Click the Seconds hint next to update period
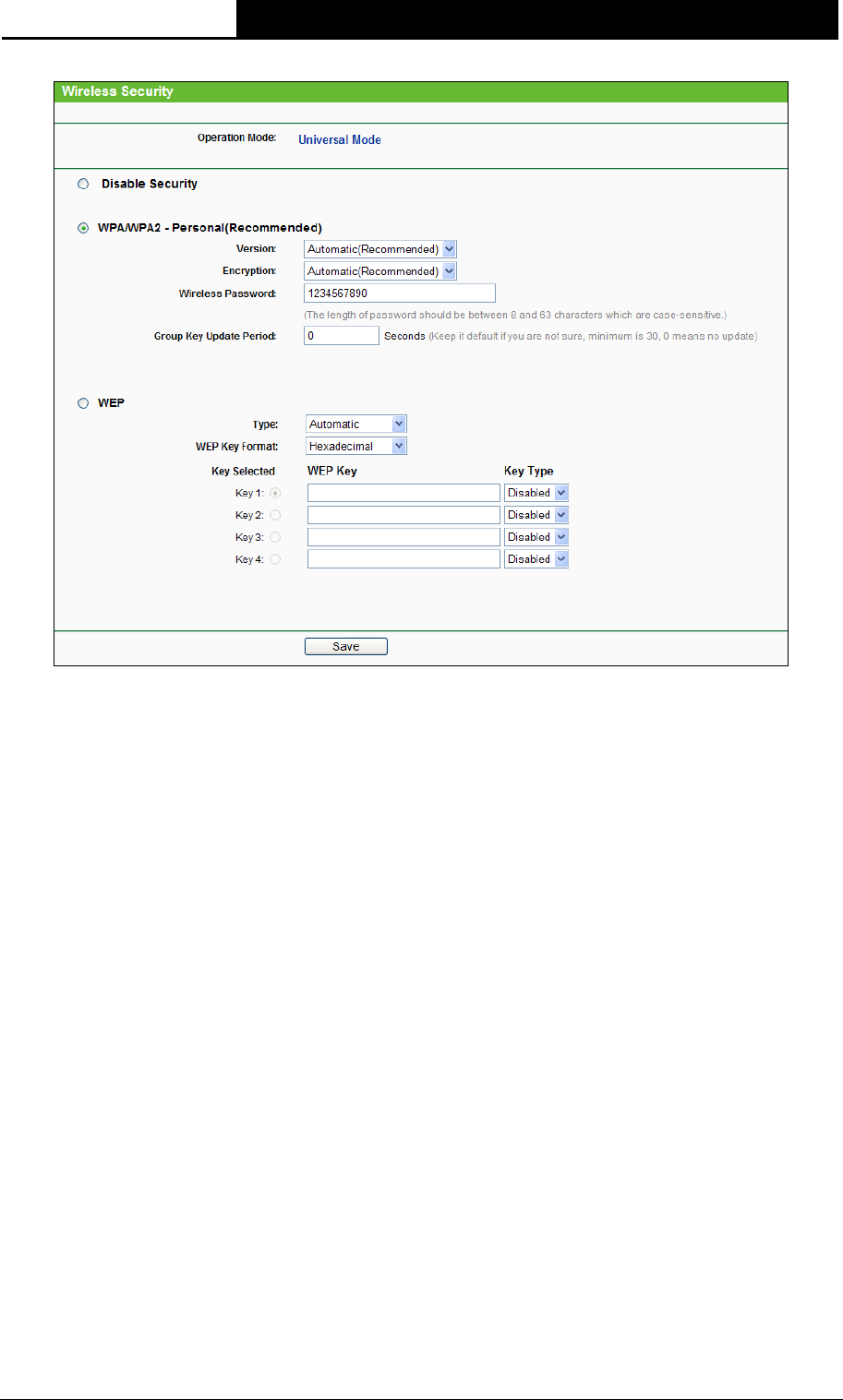Viewport: 843px width, 1400px height. tap(571, 337)
